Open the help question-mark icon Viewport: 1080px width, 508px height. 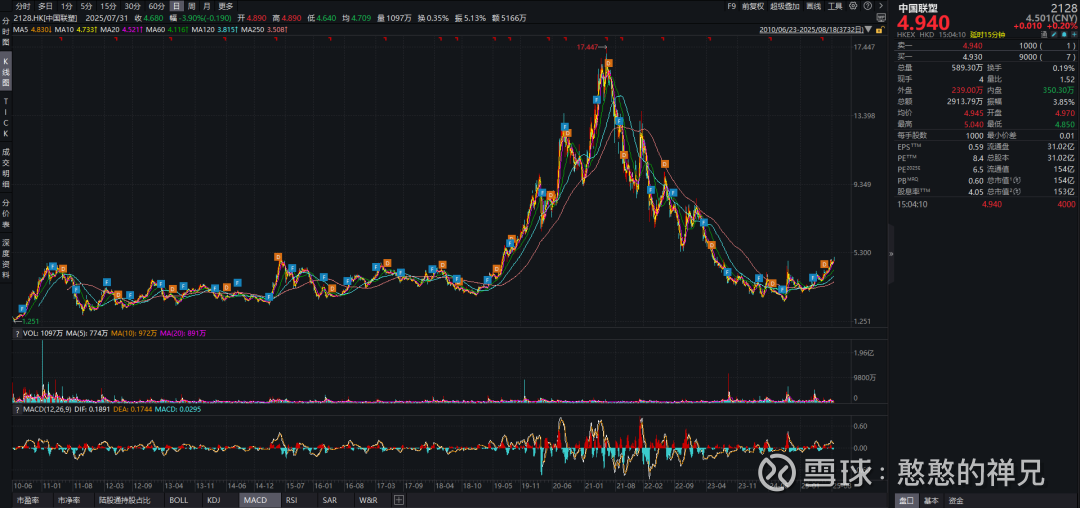(x=867, y=6)
